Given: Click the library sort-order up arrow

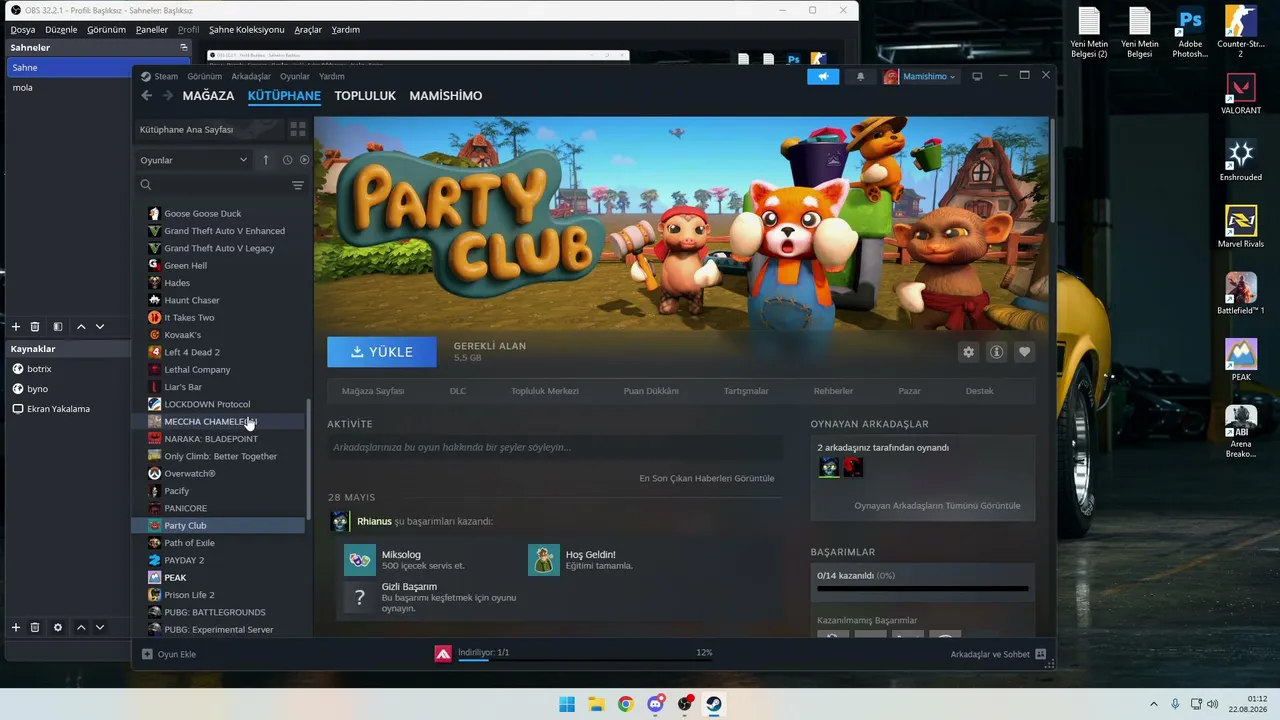Looking at the screenshot, I should click(266, 160).
